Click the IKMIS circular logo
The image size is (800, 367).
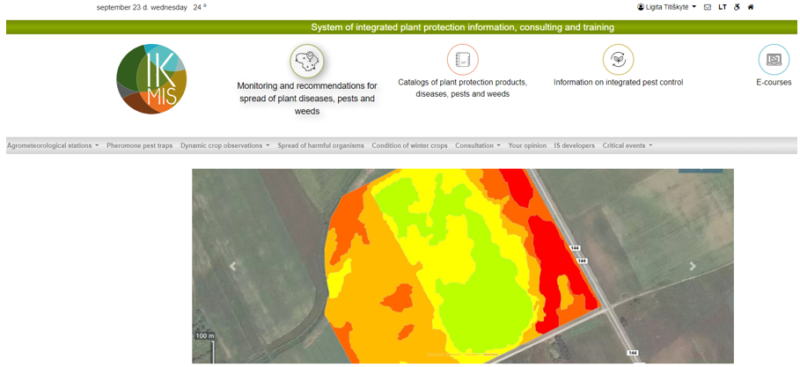pyautogui.click(x=152, y=79)
